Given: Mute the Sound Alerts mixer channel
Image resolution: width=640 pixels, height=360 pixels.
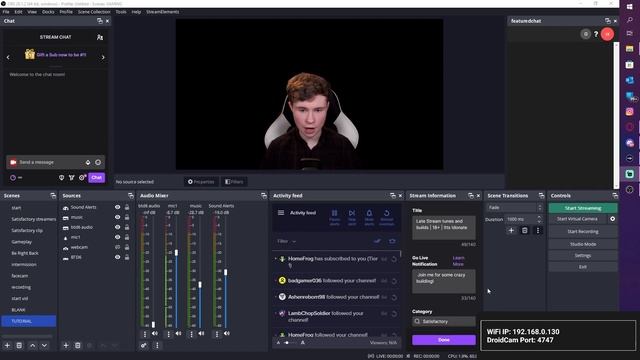Looking at the screenshot, I should click(227, 333).
